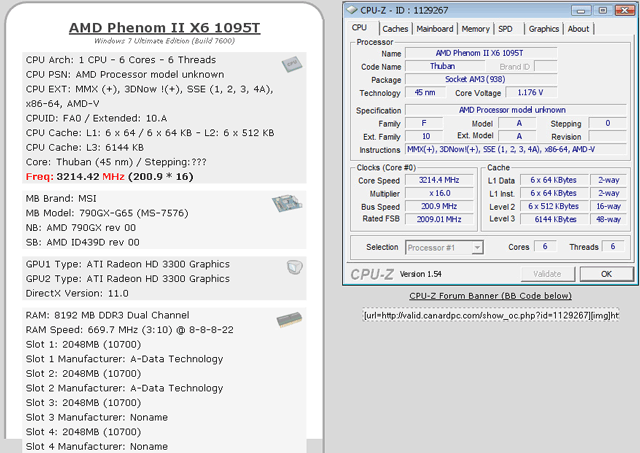The height and width of the screenshot is (453, 640).
Task: Click the 'DirectX Version: 11.0' line
Action: point(77,293)
